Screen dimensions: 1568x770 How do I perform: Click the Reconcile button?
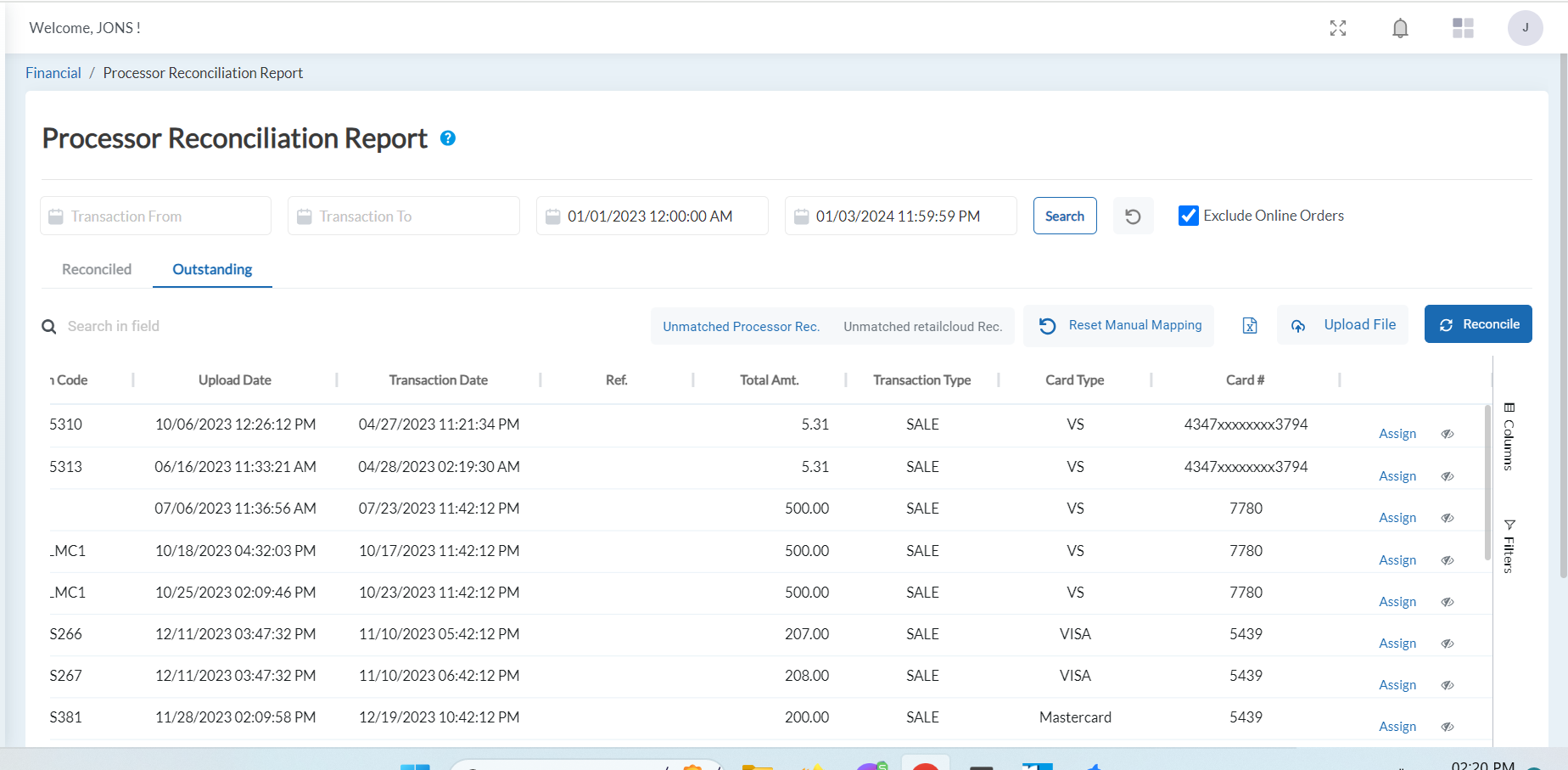click(x=1478, y=324)
